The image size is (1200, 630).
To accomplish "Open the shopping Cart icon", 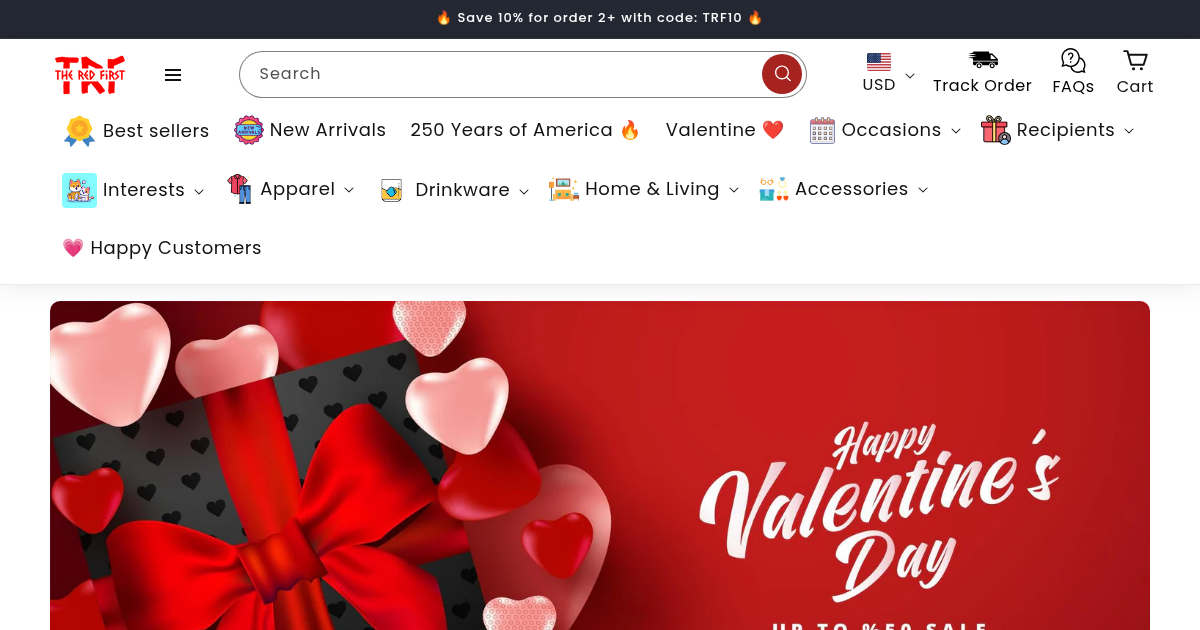I will (x=1135, y=61).
